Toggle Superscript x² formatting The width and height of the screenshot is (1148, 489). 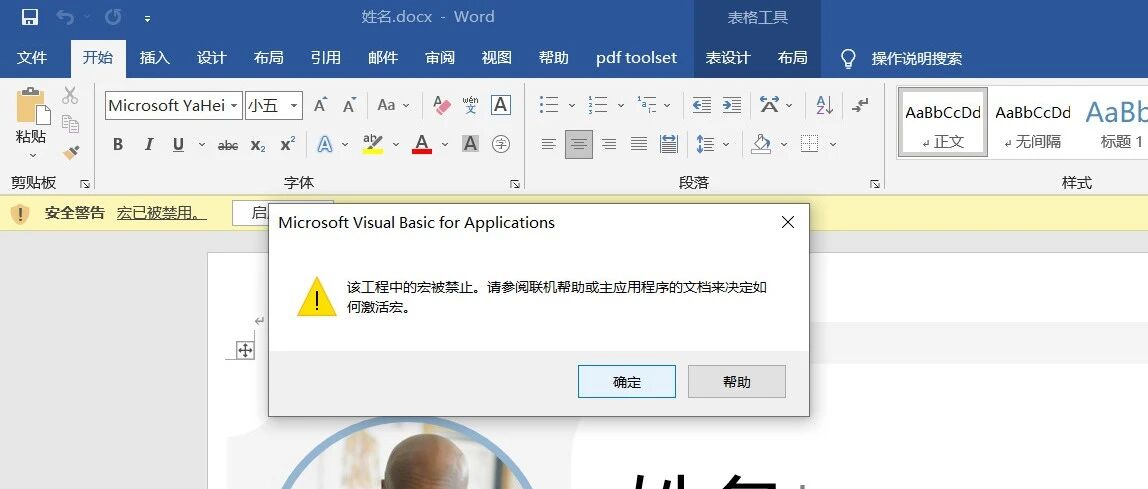pos(288,144)
